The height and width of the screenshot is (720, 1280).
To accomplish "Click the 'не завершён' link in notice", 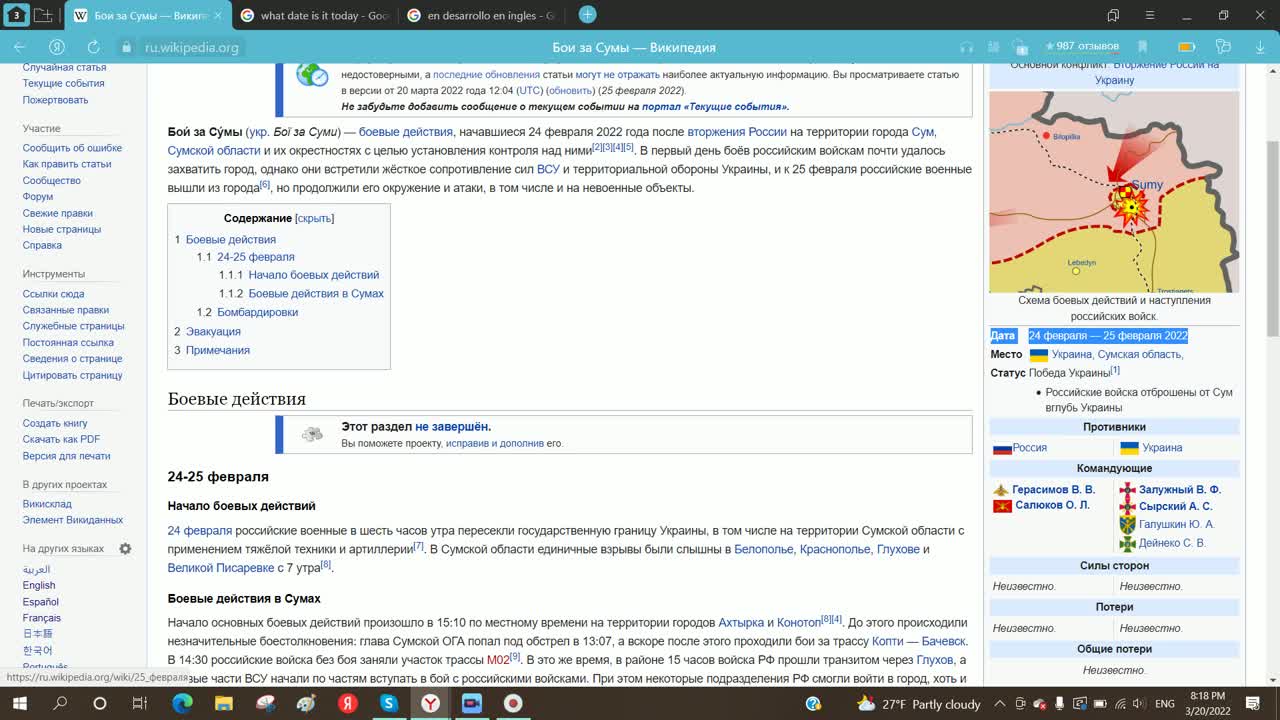I will click(x=451, y=427).
